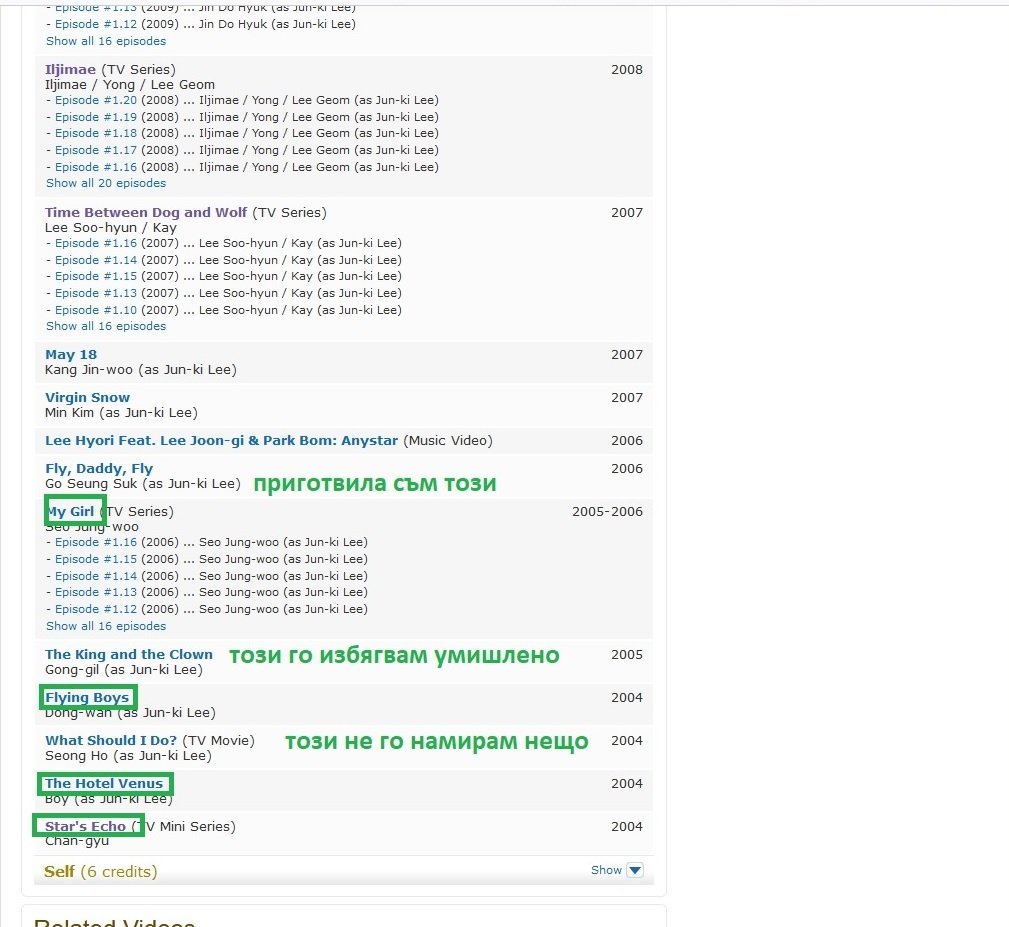Open the My Girl series link
This screenshot has width=1009, height=927.
[x=72, y=512]
